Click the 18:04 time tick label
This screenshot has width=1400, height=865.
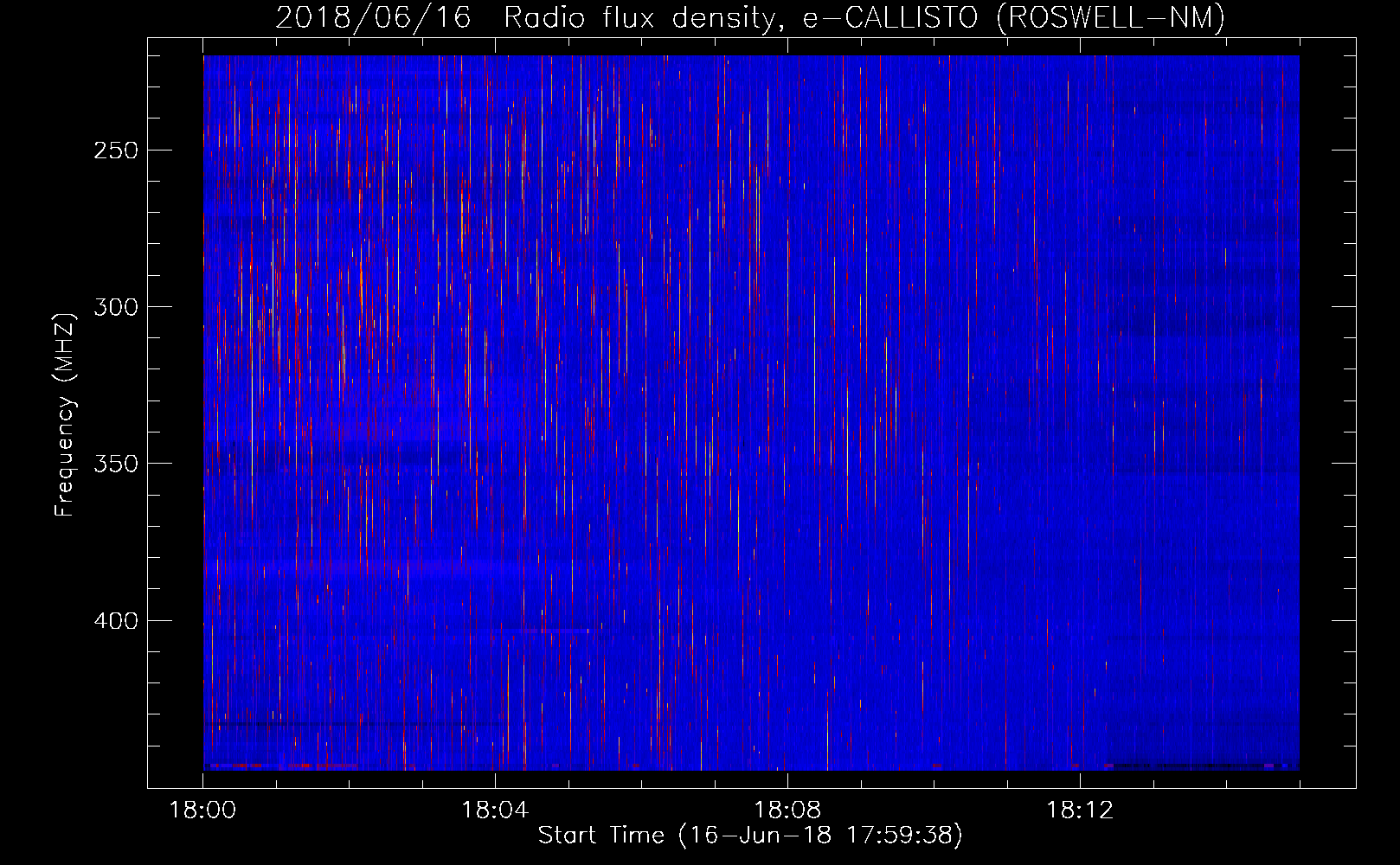[495, 811]
